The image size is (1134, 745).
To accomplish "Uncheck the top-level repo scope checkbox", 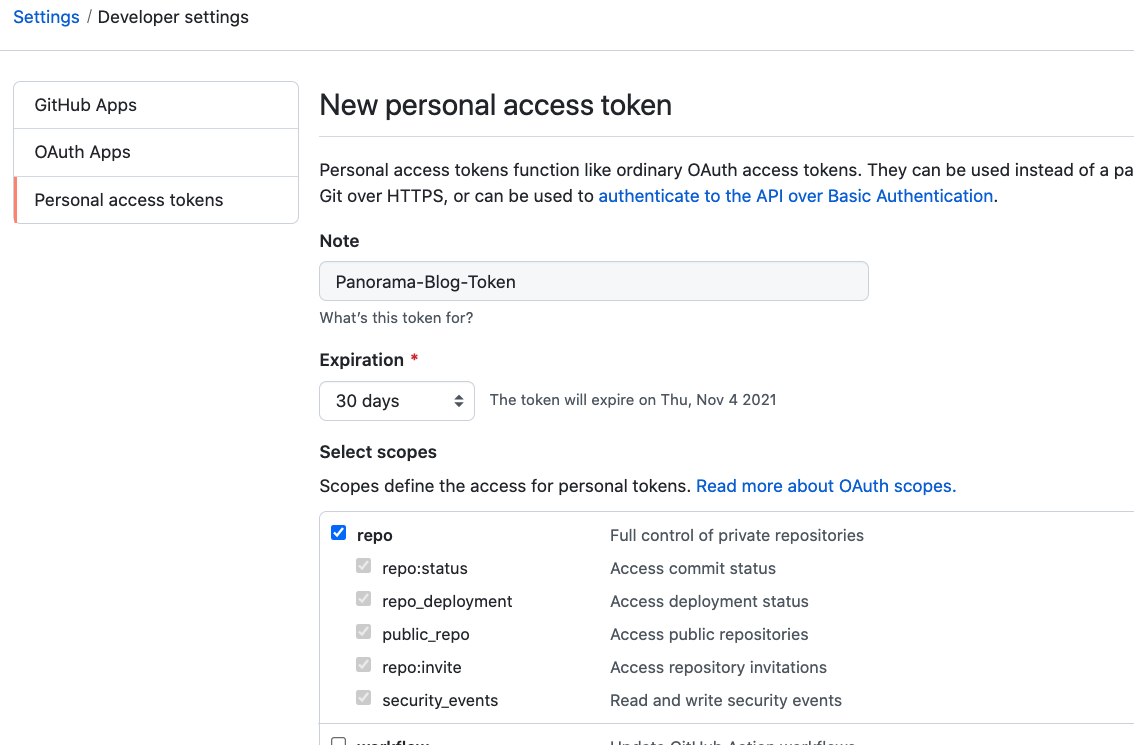I will [x=339, y=533].
